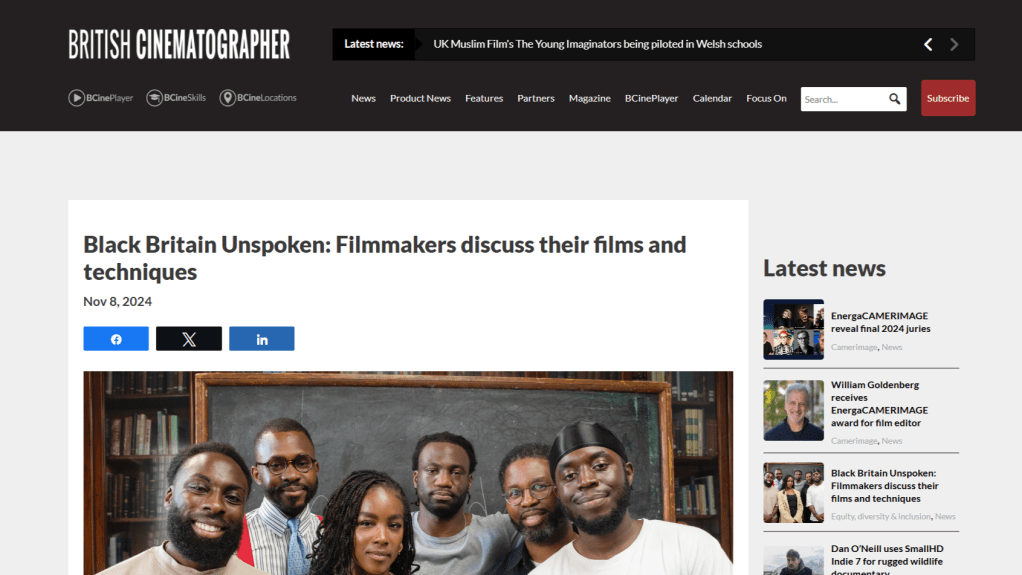Click the search magnifier icon

894,98
